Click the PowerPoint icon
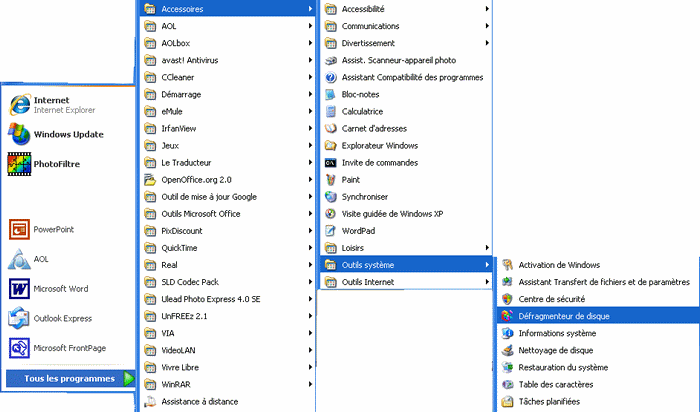 click(x=18, y=229)
